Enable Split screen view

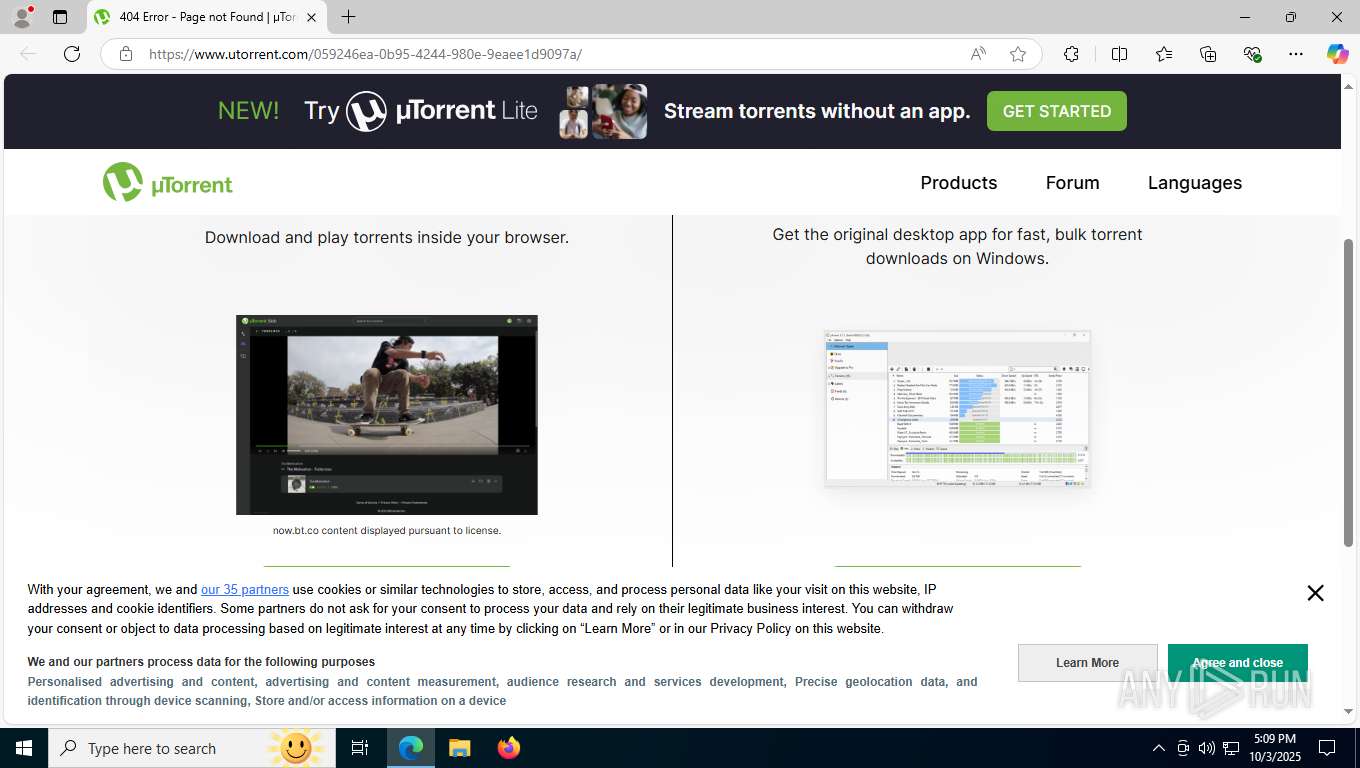(1119, 54)
